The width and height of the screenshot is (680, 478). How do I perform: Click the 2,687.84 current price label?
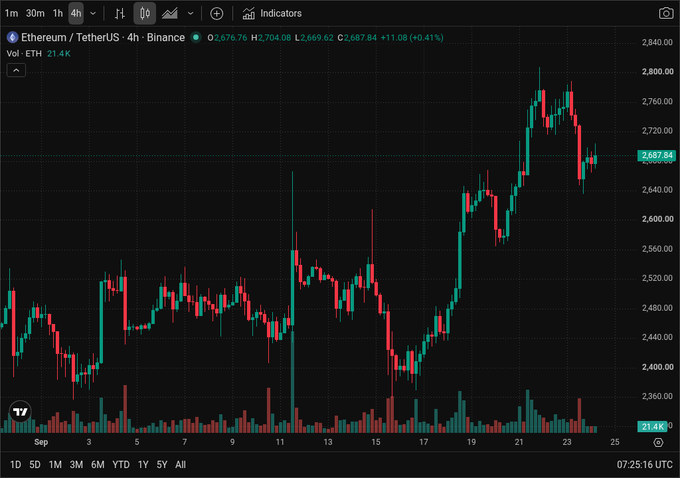(x=657, y=155)
